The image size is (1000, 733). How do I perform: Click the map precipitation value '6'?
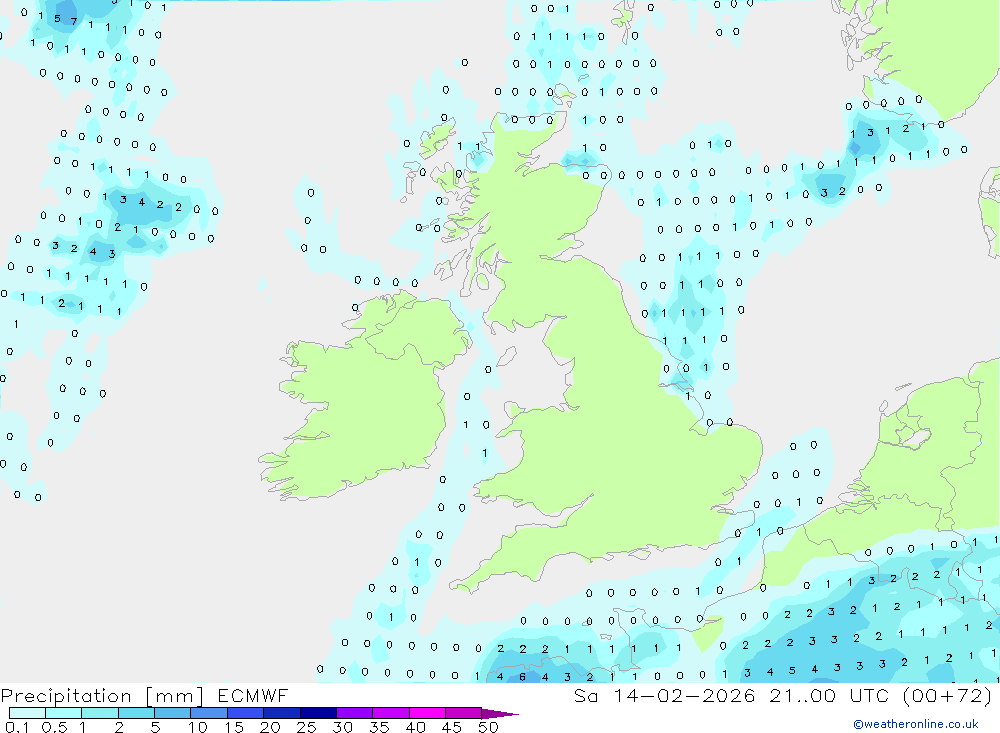pyautogui.click(x=522, y=677)
